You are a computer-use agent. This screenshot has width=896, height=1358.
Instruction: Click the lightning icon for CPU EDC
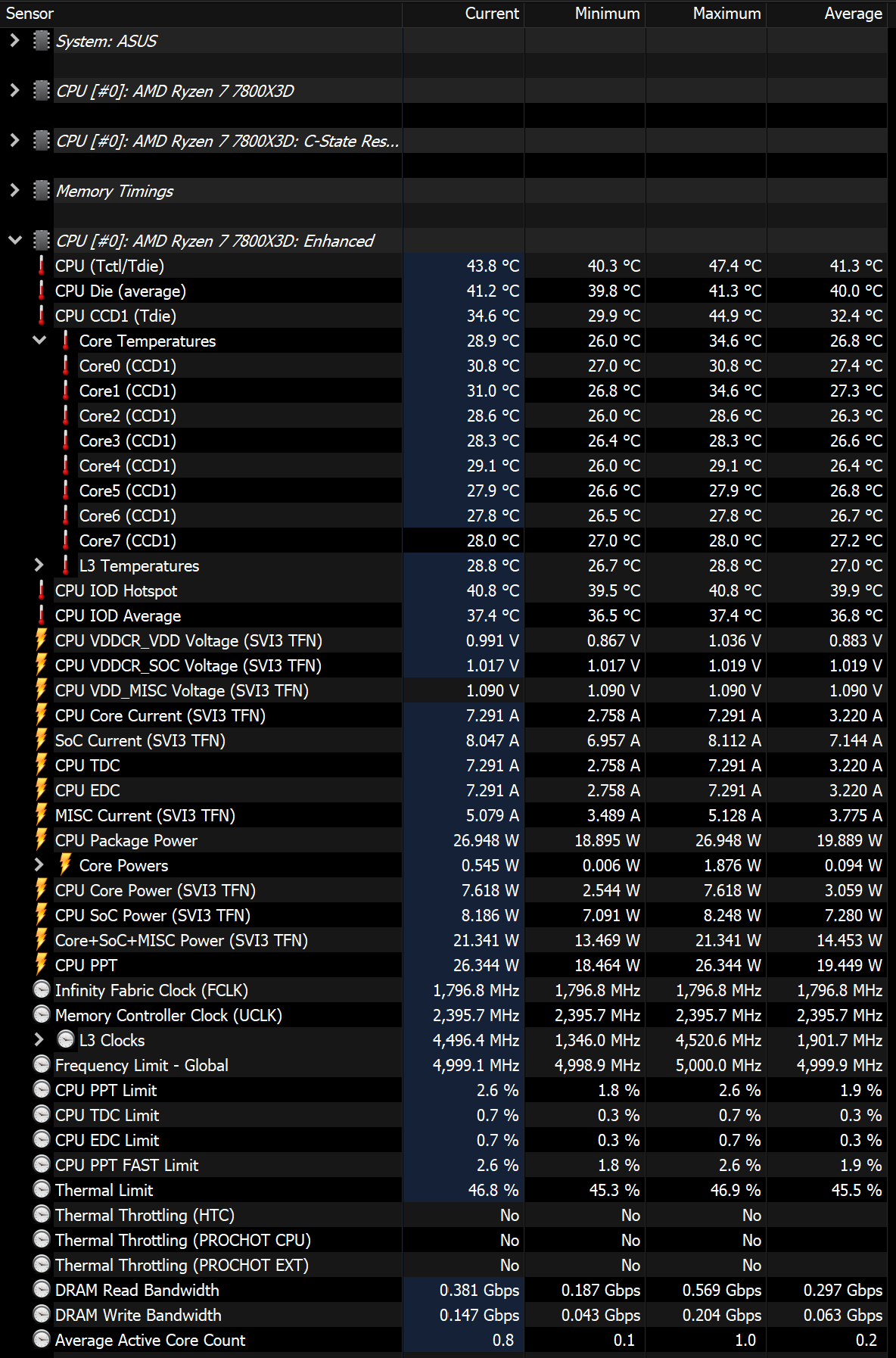click(x=42, y=790)
